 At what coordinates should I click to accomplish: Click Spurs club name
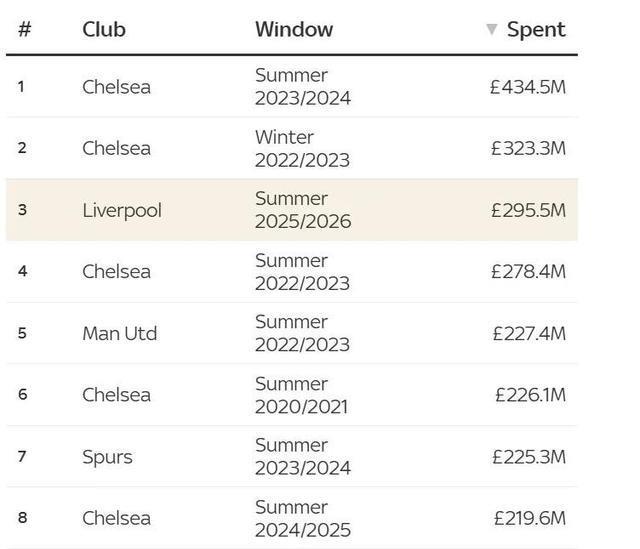pyautogui.click(x=107, y=457)
